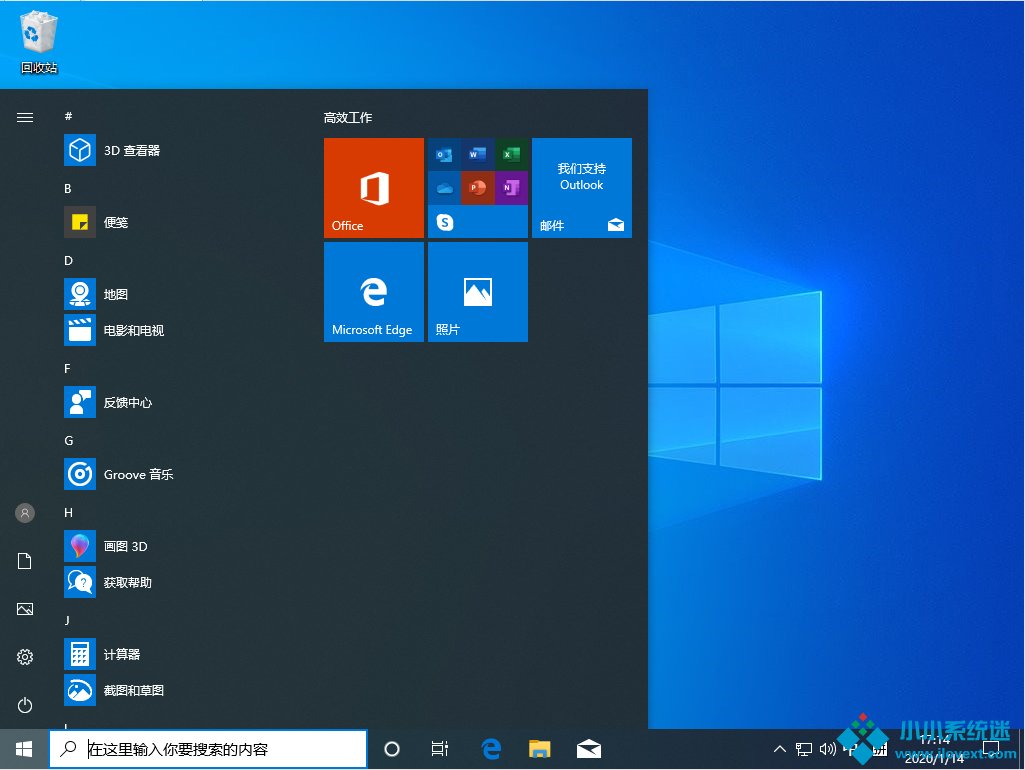Open the user account icon in Start sidebar
This screenshot has height=770, width=1025.
click(25, 513)
